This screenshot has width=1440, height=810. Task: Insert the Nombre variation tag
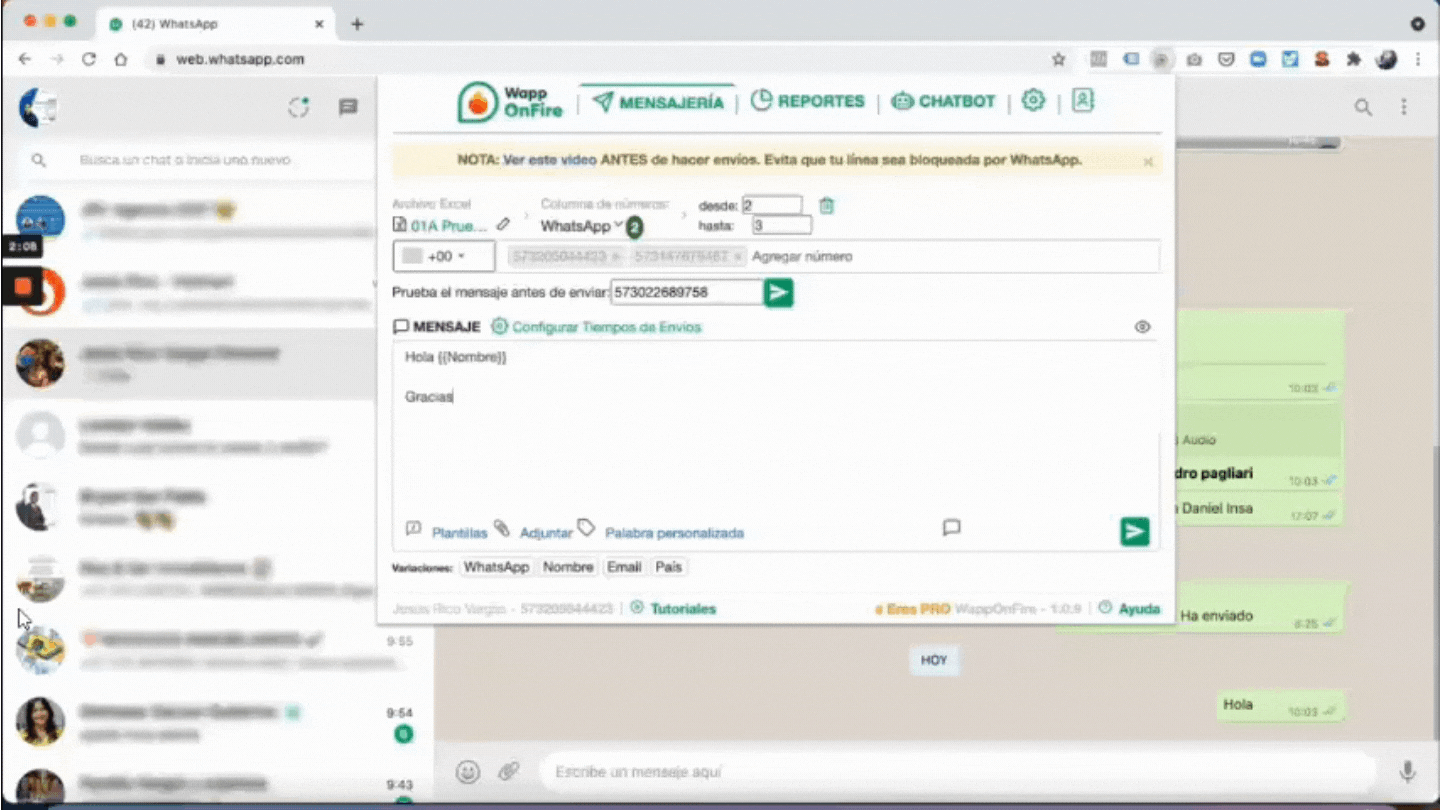pos(568,567)
